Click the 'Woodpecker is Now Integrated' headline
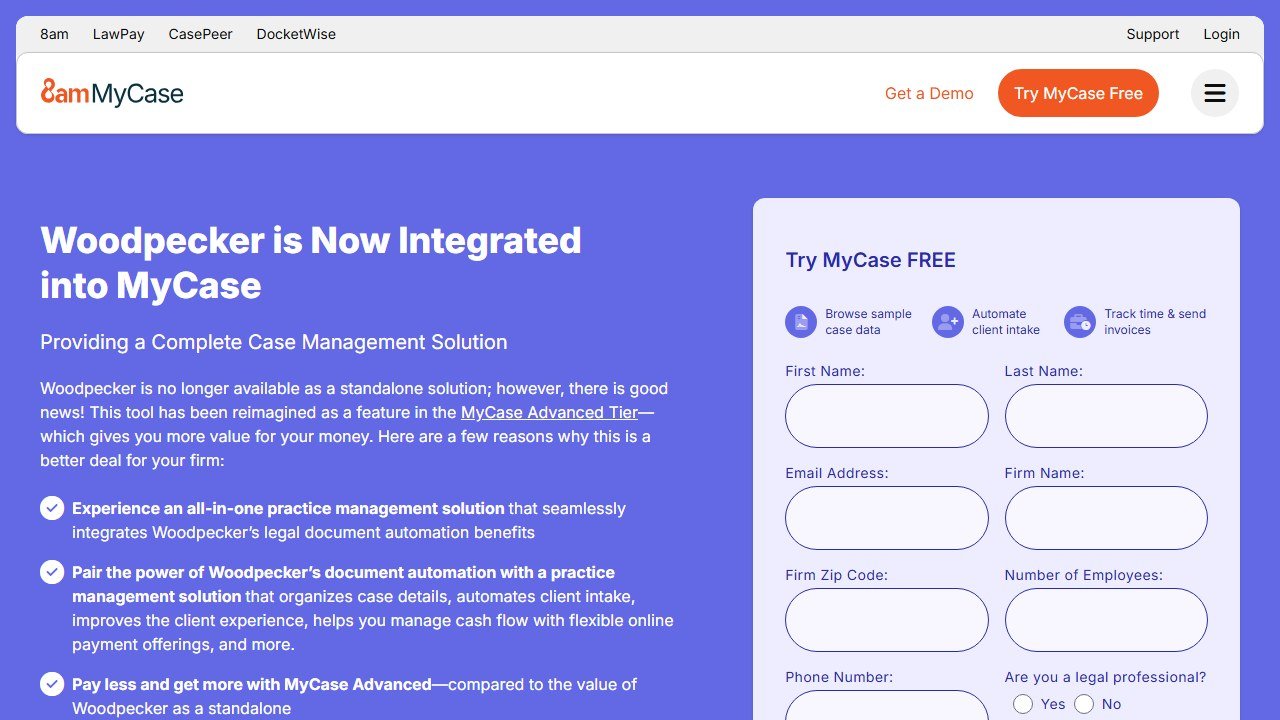The height and width of the screenshot is (720, 1280). [311, 263]
